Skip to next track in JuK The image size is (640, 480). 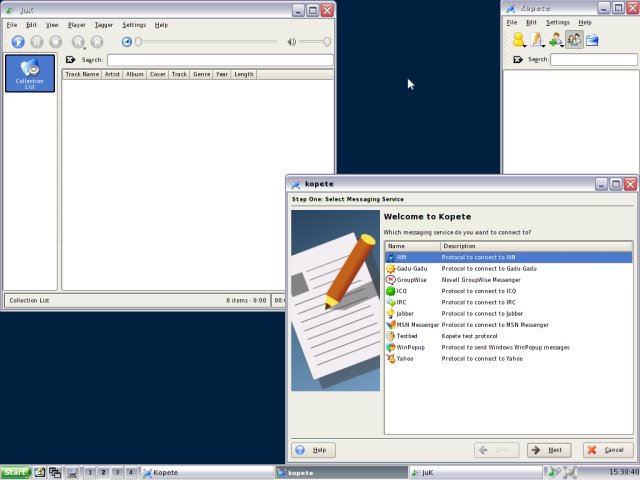point(97,42)
